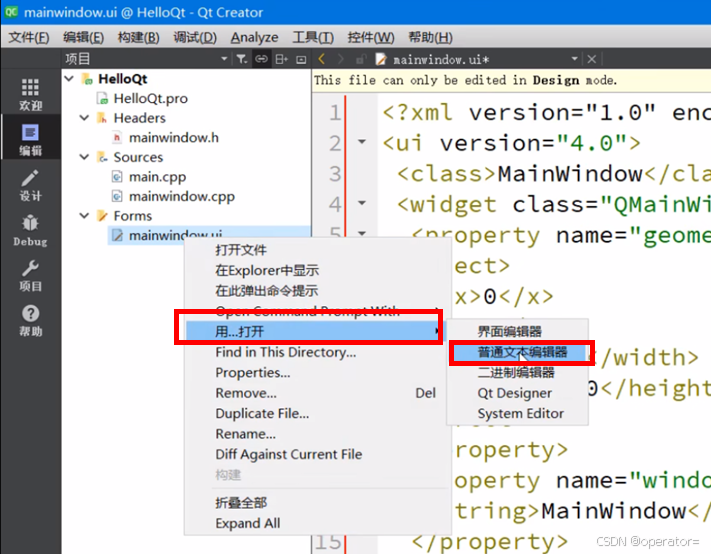
Task: Click the close side panel icon
Action: [x=301, y=59]
